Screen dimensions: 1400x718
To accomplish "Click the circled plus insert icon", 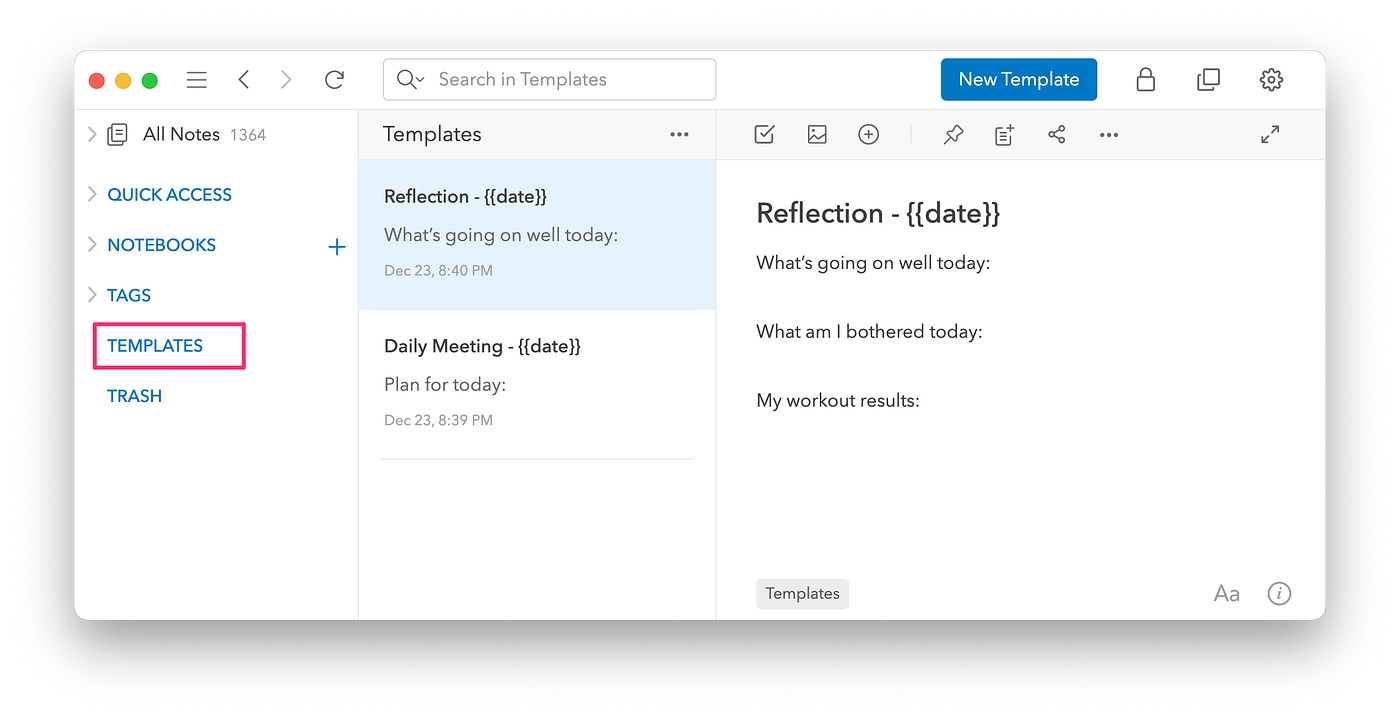I will coord(868,134).
